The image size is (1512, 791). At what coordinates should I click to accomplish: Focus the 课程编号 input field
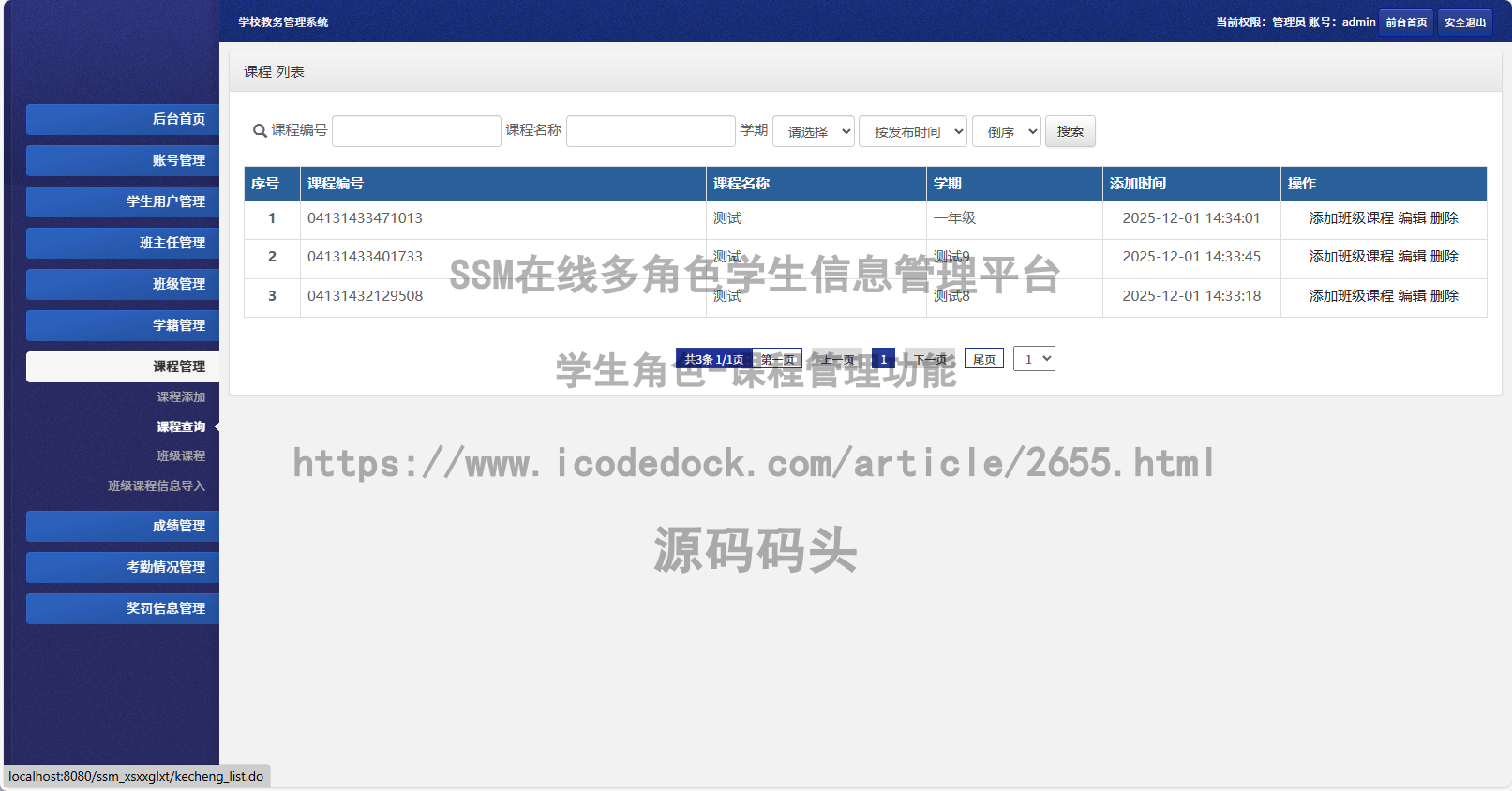pyautogui.click(x=416, y=131)
